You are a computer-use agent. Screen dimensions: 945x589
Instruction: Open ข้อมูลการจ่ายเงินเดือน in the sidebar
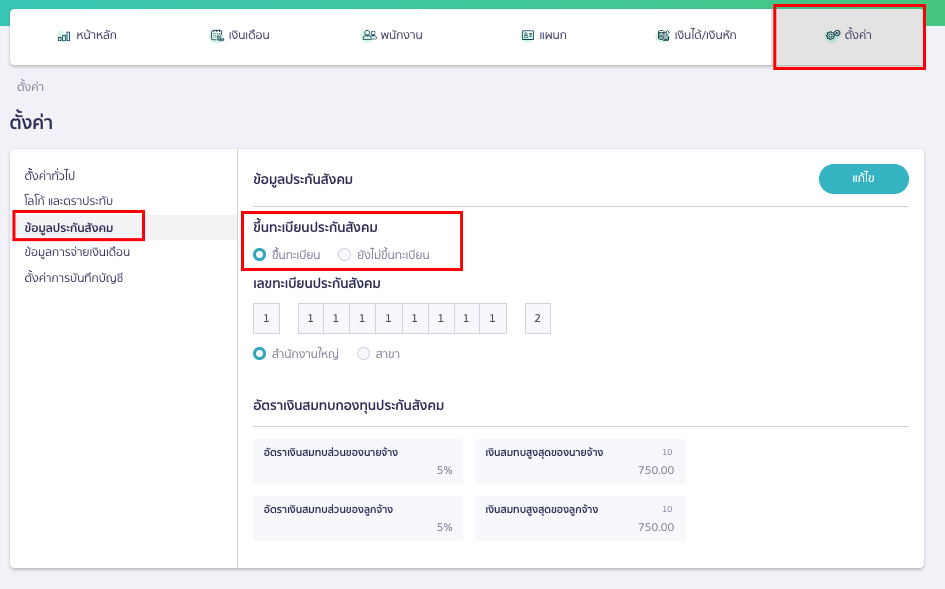(x=77, y=252)
